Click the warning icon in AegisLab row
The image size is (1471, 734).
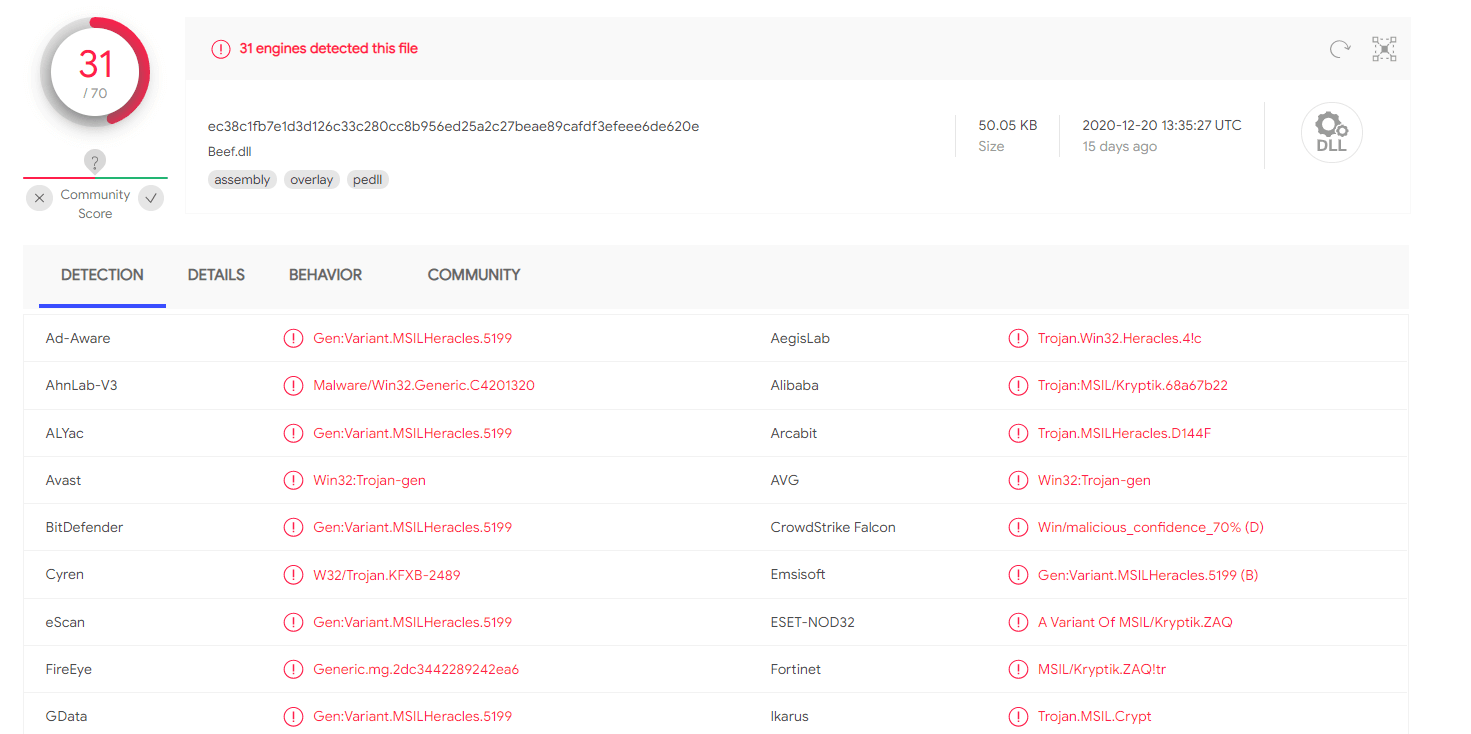pos(1018,338)
